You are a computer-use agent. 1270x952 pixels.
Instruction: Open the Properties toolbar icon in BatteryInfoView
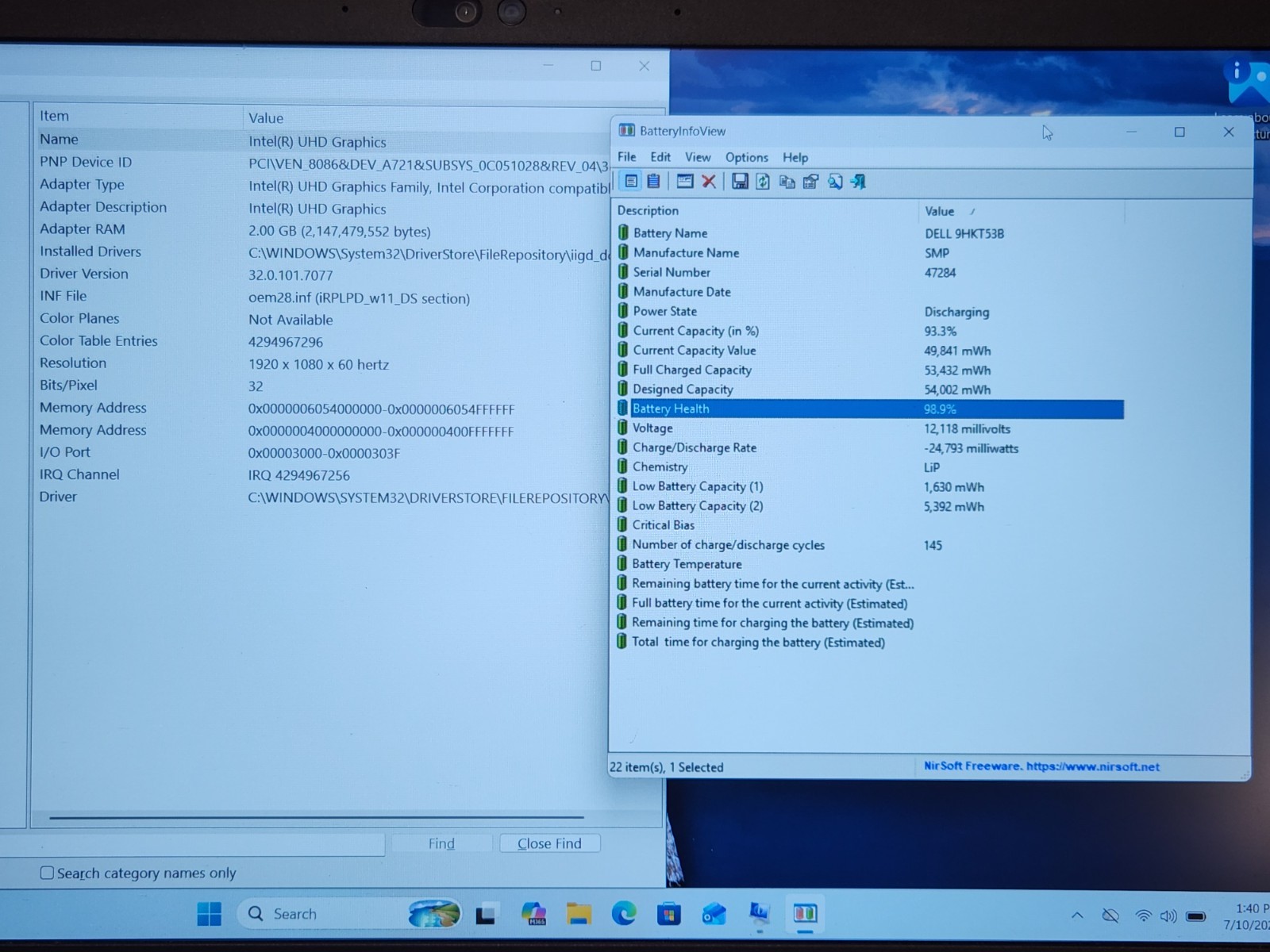click(685, 182)
